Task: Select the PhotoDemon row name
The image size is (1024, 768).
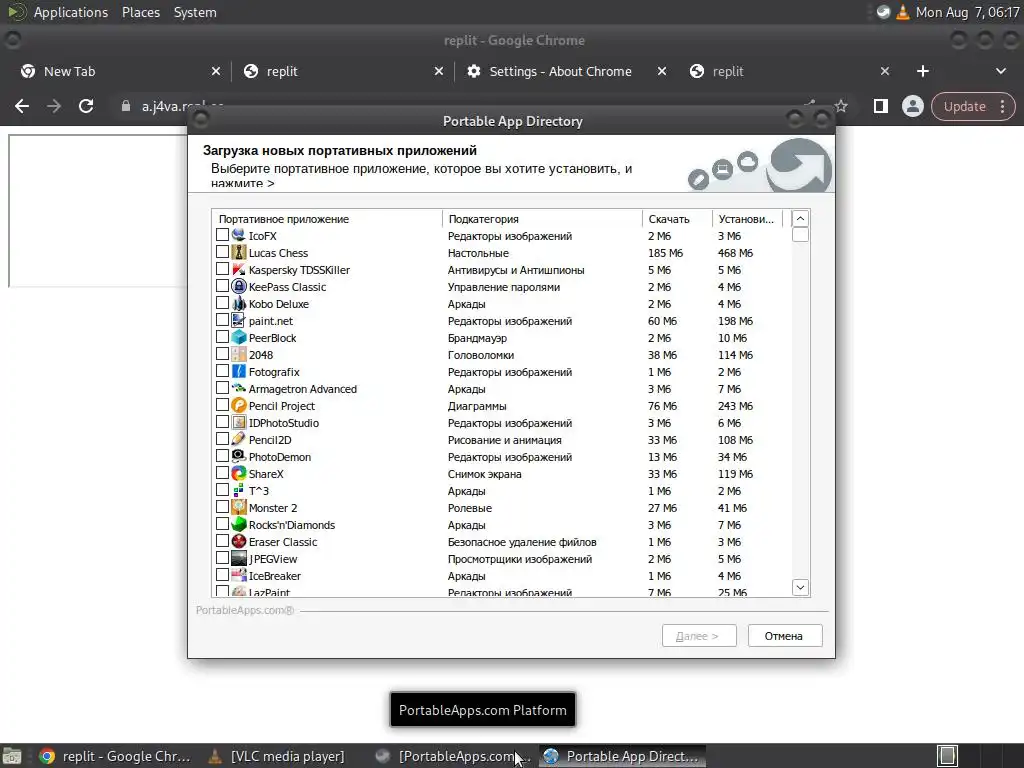Action: pyautogui.click(x=280, y=456)
